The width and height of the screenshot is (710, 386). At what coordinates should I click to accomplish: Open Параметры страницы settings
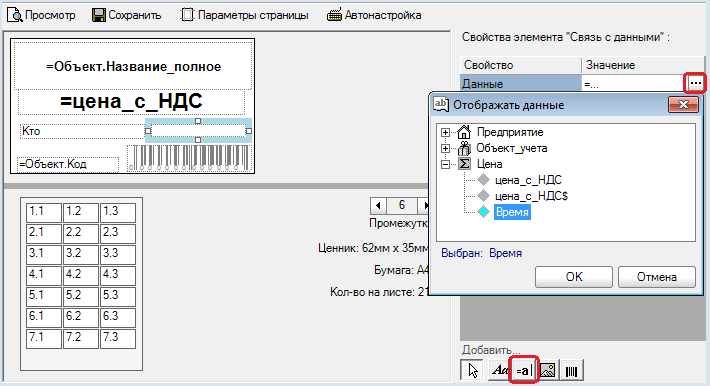pos(245,15)
